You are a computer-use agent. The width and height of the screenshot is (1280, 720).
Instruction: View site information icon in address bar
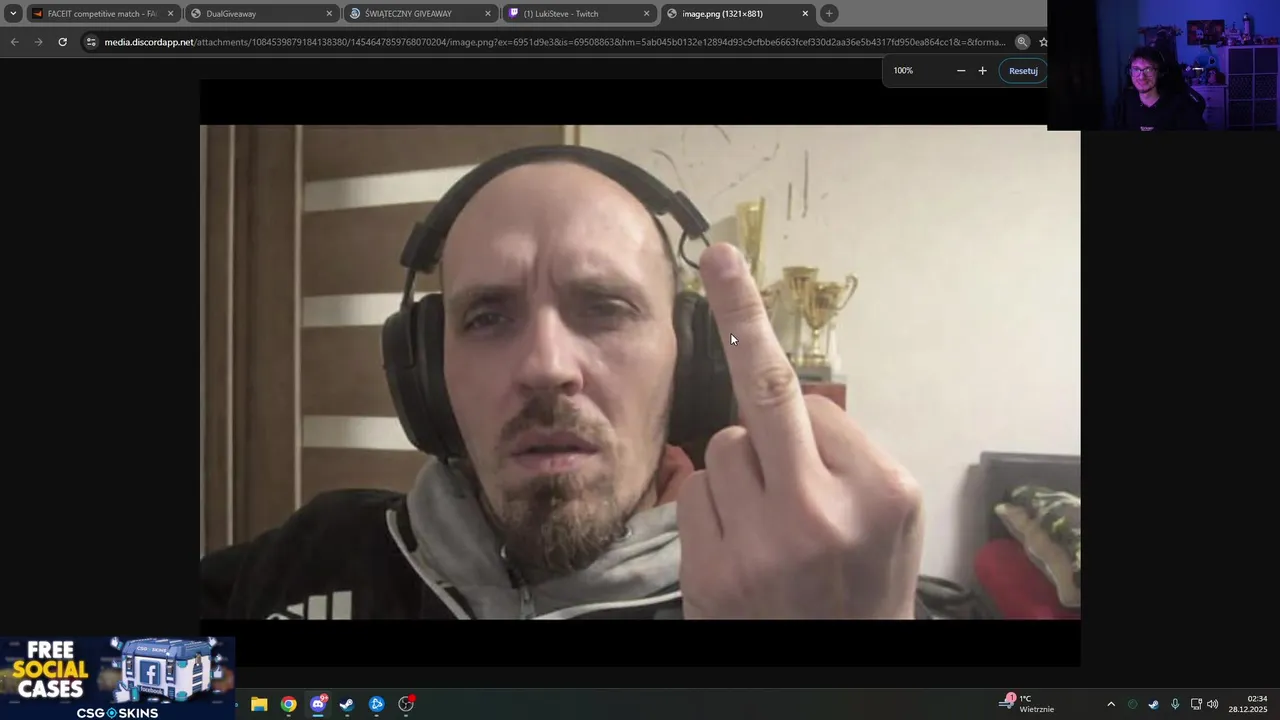92,42
